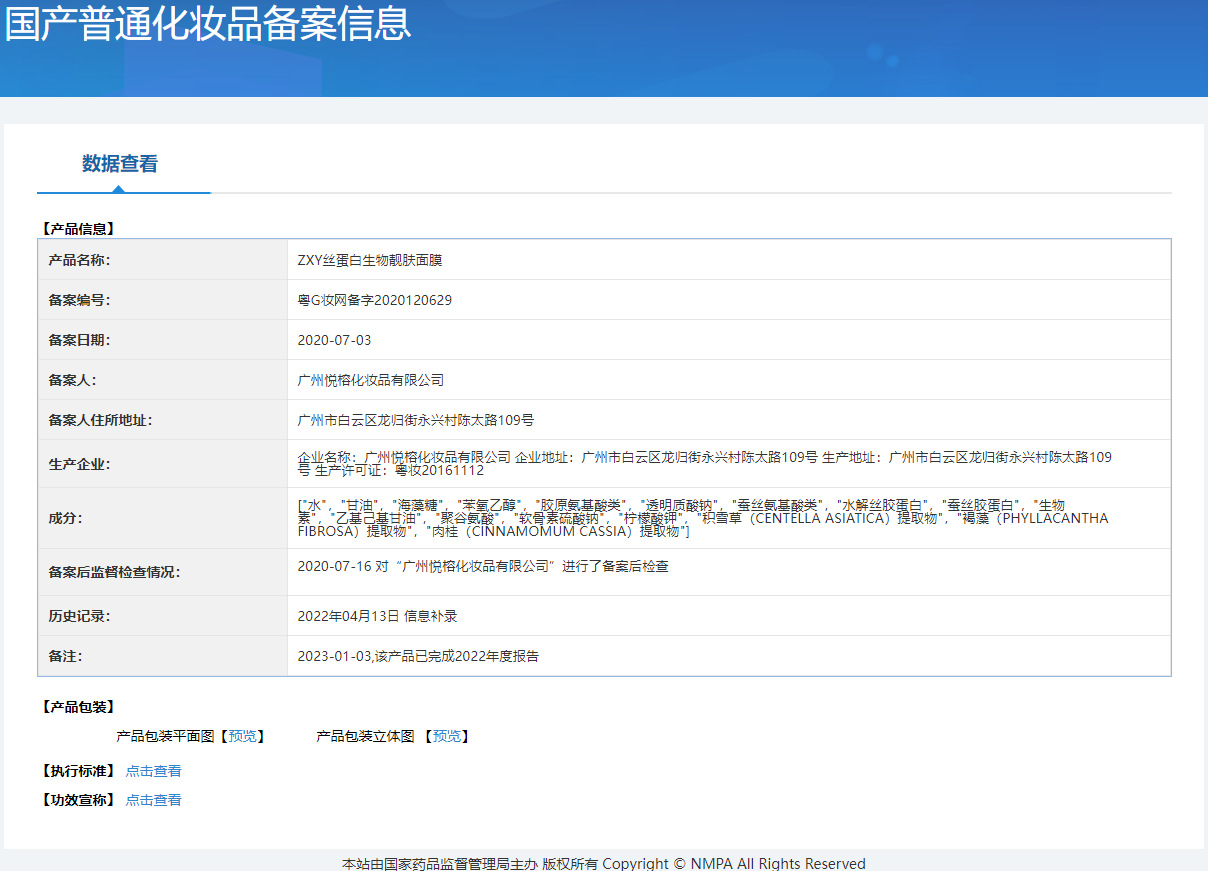The image size is (1208, 871).
Task: Open the 数据查看 tab
Action: pos(120,164)
